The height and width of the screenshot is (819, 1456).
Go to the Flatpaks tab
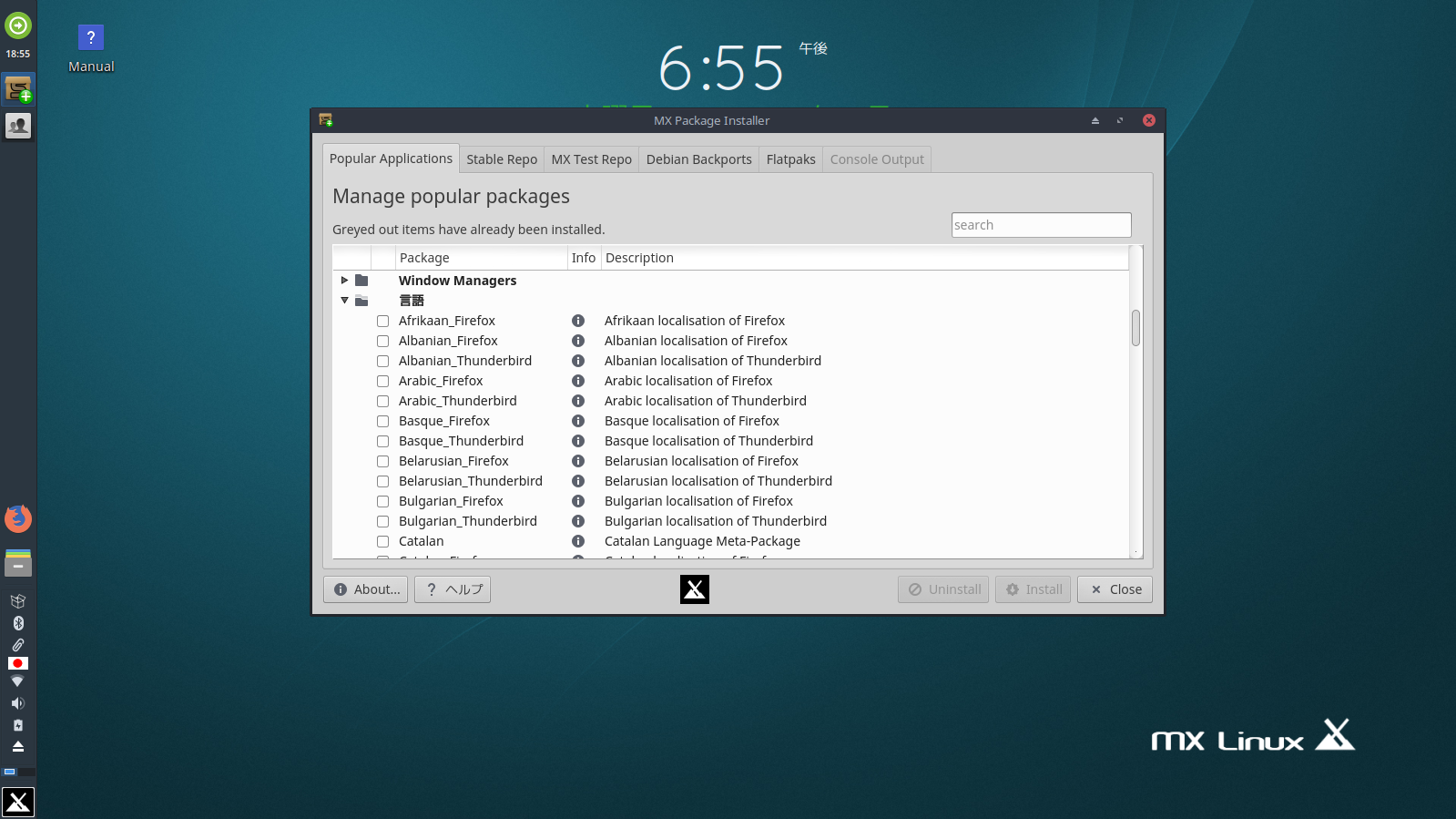(x=790, y=159)
